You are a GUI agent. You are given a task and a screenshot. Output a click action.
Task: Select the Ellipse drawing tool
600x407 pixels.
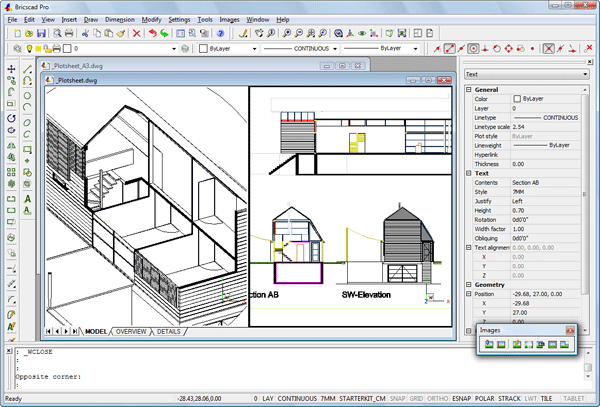[x=27, y=123]
